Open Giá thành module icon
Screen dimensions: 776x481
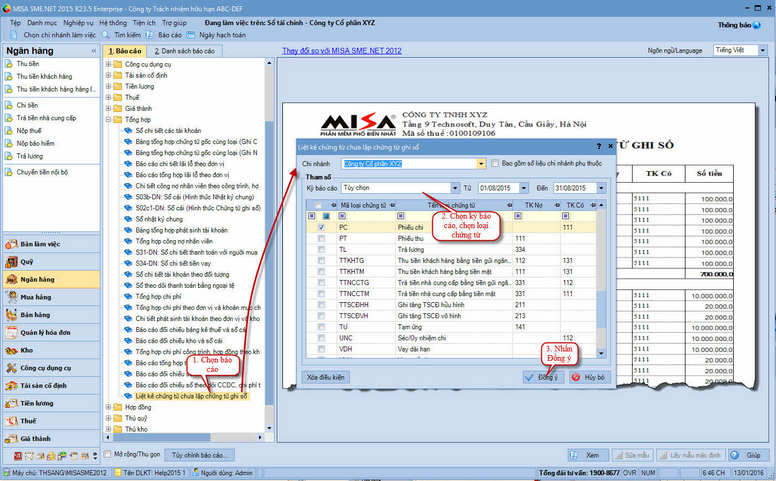[x=11, y=438]
